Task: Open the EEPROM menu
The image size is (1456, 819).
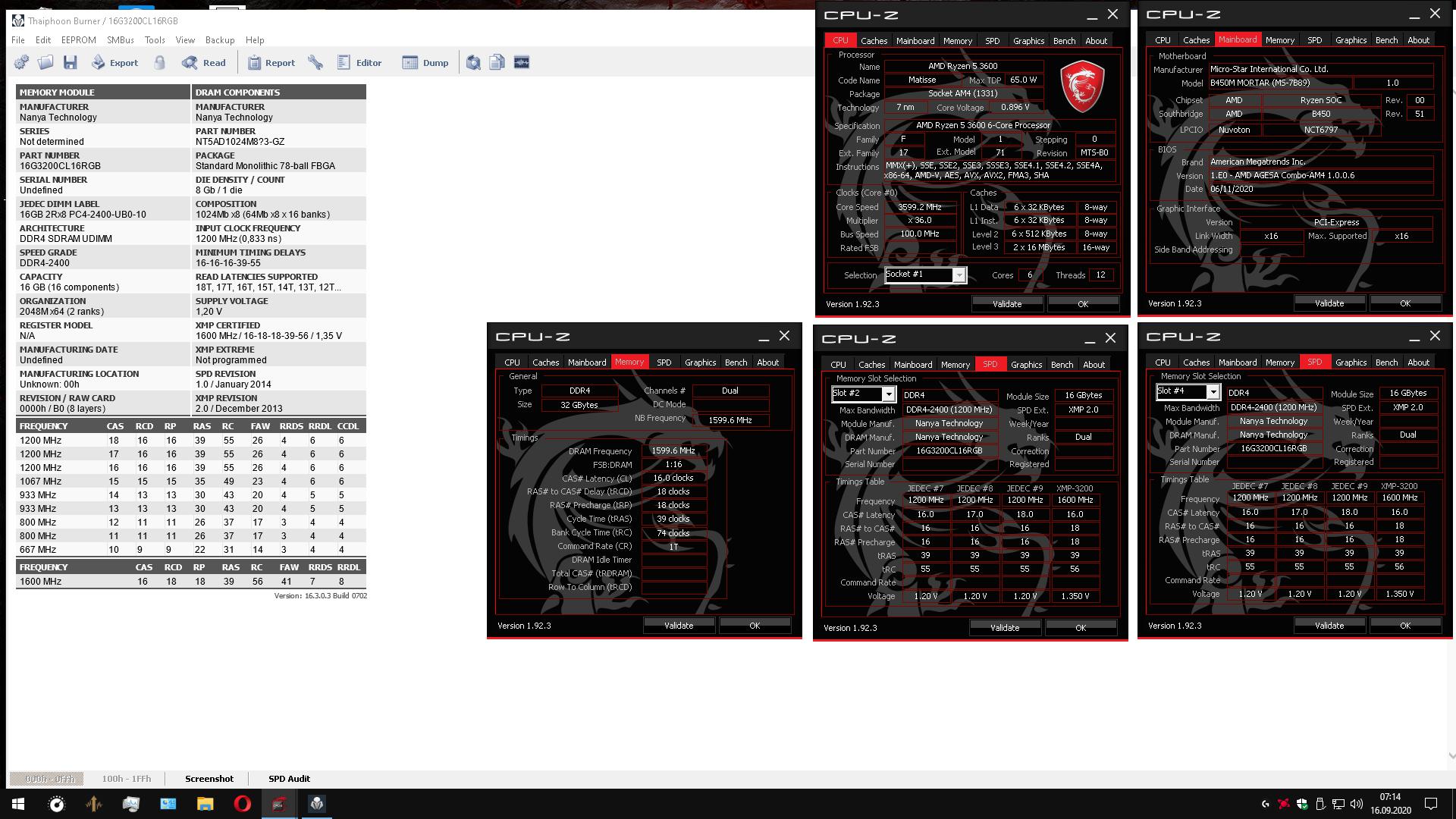Action: tap(79, 40)
